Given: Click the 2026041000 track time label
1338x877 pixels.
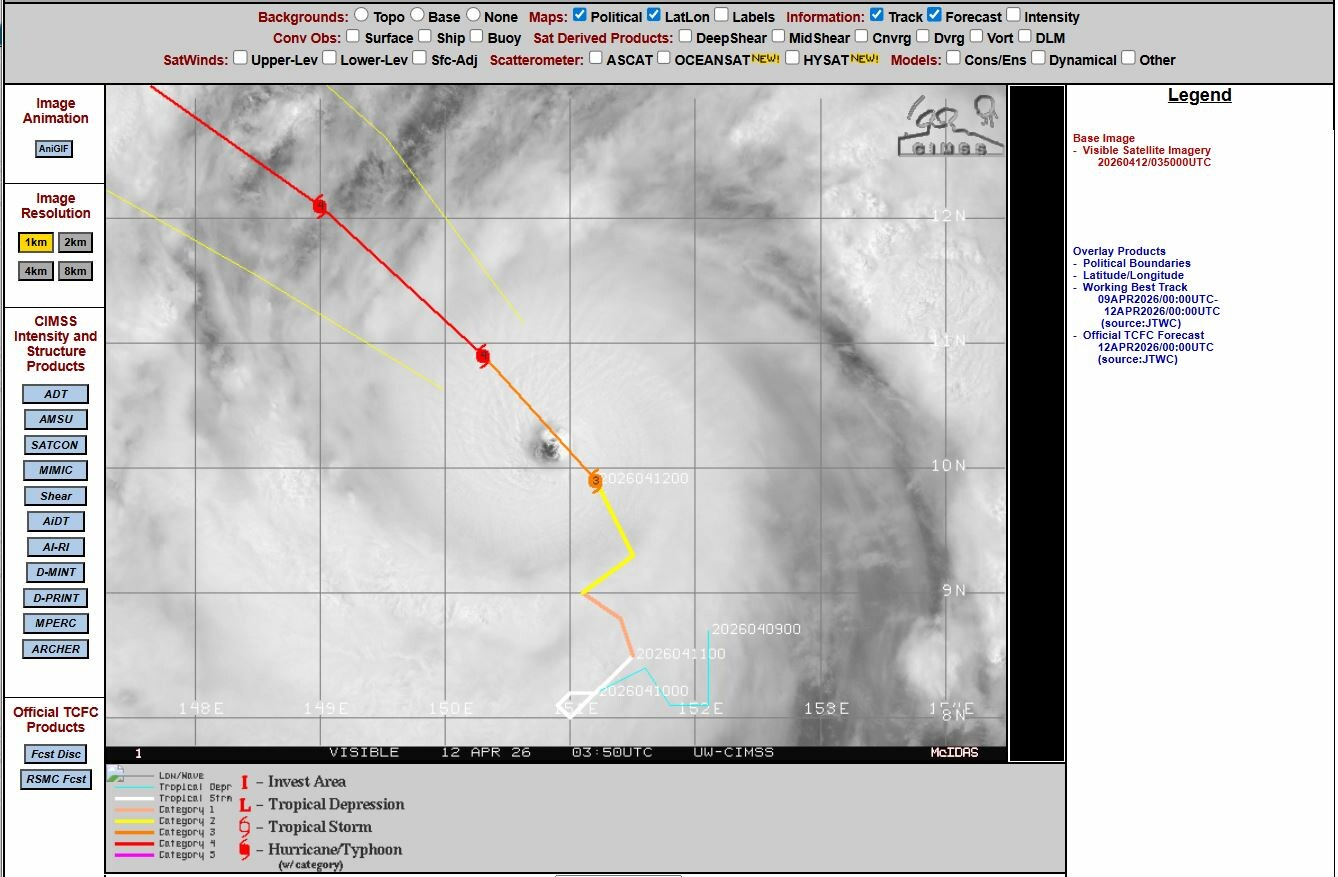Looking at the screenshot, I should point(643,691).
